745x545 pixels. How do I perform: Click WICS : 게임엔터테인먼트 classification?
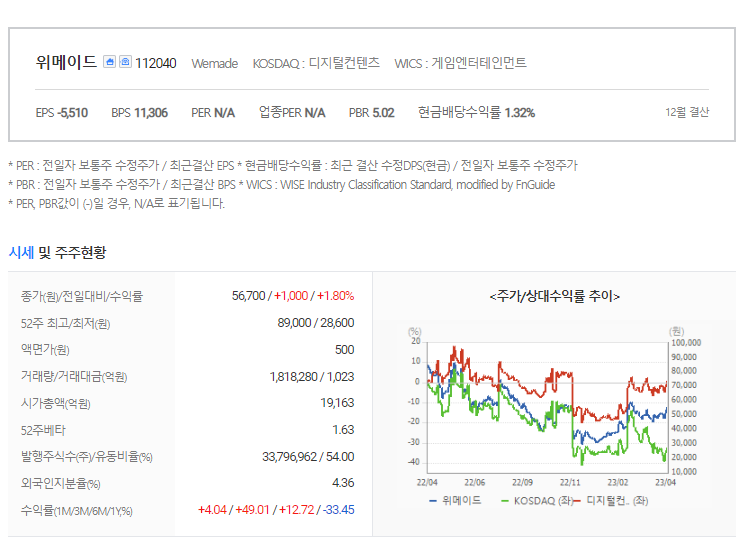[x=460, y=63]
